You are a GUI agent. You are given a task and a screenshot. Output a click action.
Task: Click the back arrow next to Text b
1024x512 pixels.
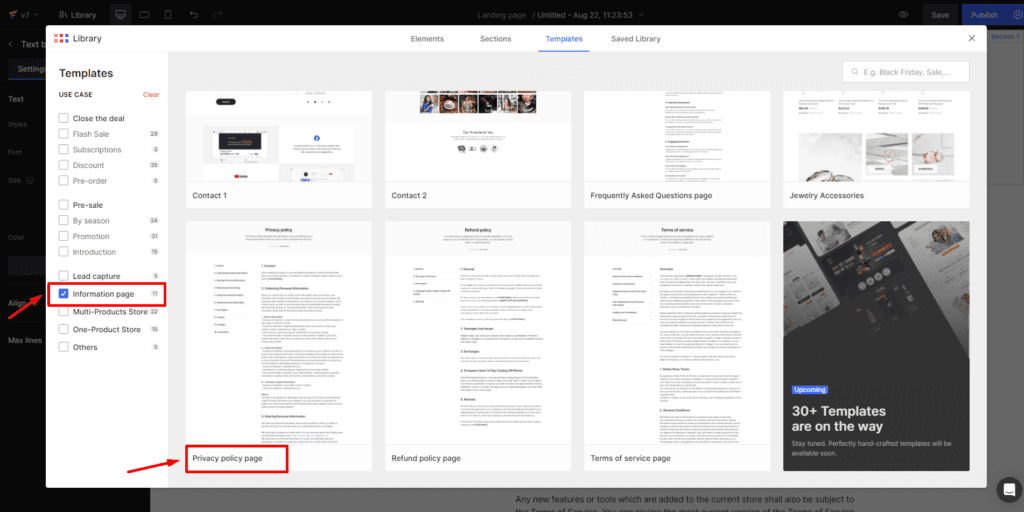pyautogui.click(x=10, y=44)
